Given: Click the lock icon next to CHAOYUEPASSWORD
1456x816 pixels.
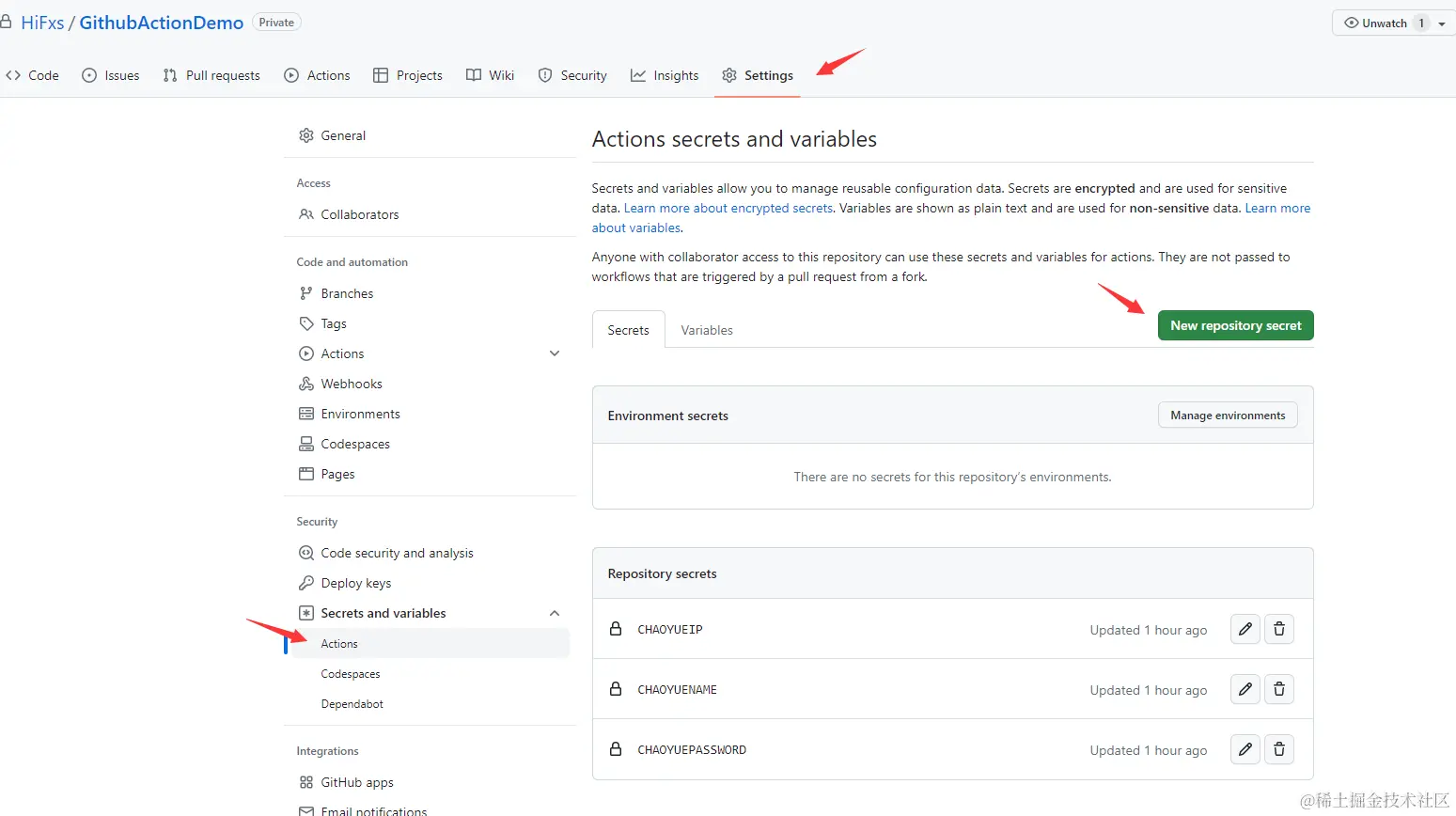Looking at the screenshot, I should (x=616, y=749).
